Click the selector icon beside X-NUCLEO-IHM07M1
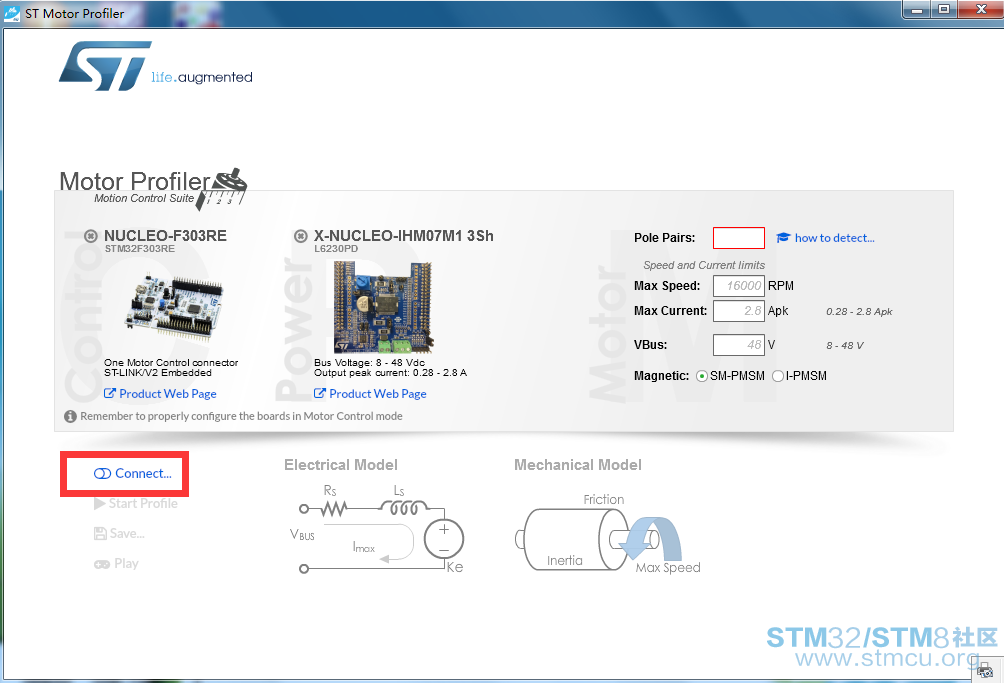 click(300, 236)
